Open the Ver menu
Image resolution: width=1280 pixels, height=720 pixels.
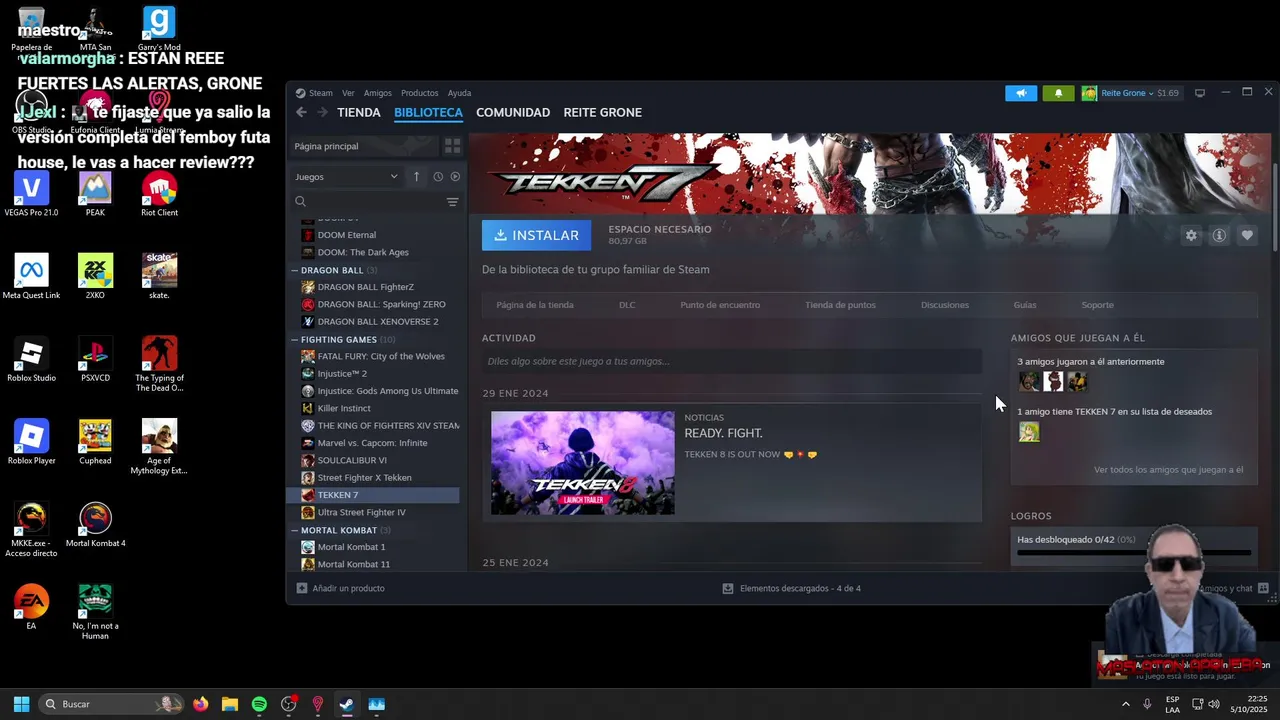click(x=348, y=93)
